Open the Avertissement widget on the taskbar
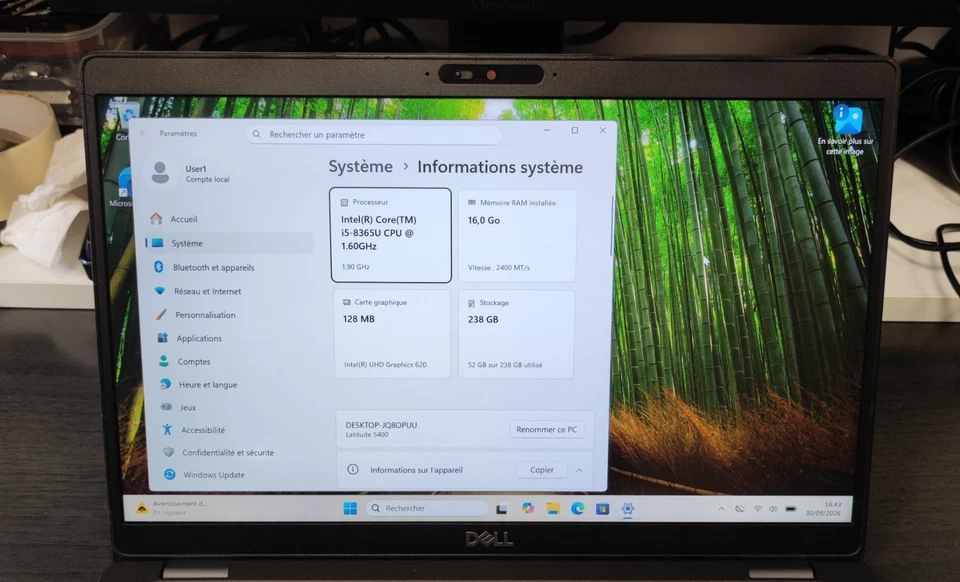The height and width of the screenshot is (582, 960). point(173,508)
